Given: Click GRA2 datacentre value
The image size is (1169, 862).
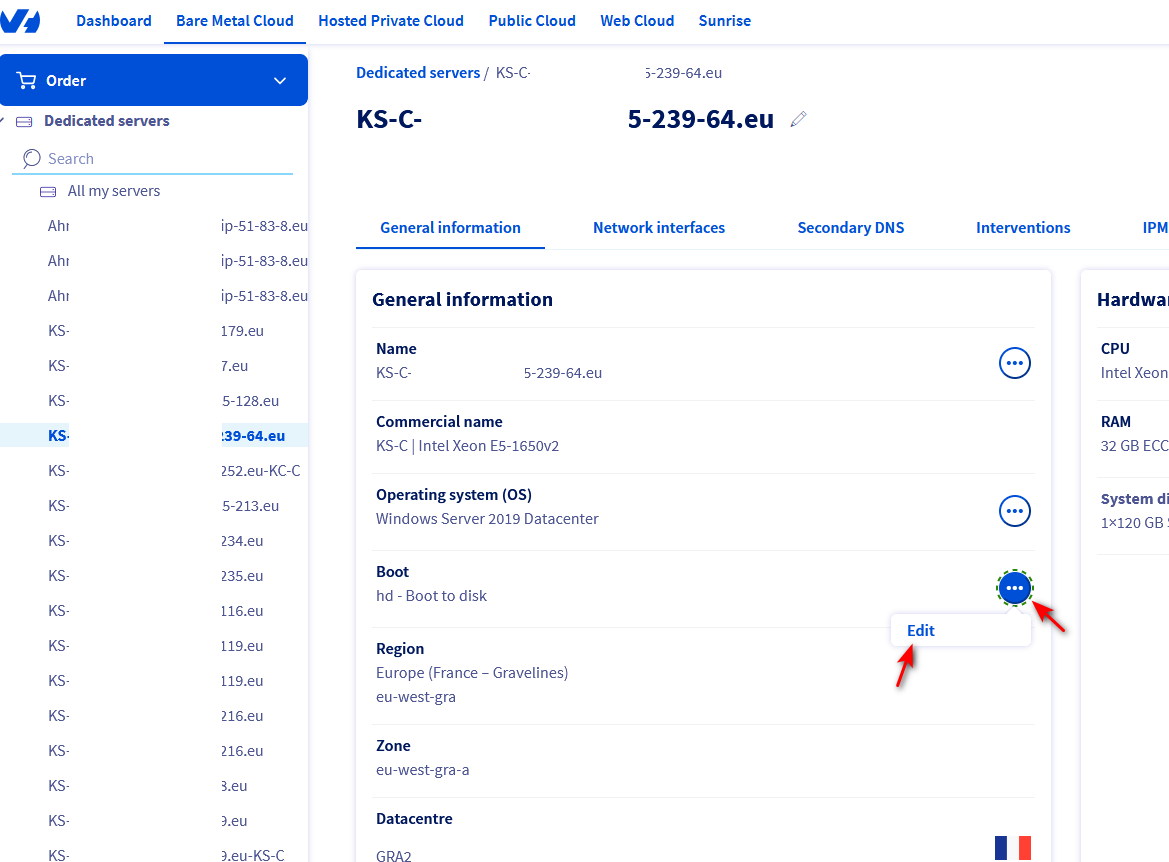Looking at the screenshot, I should (x=394, y=855).
